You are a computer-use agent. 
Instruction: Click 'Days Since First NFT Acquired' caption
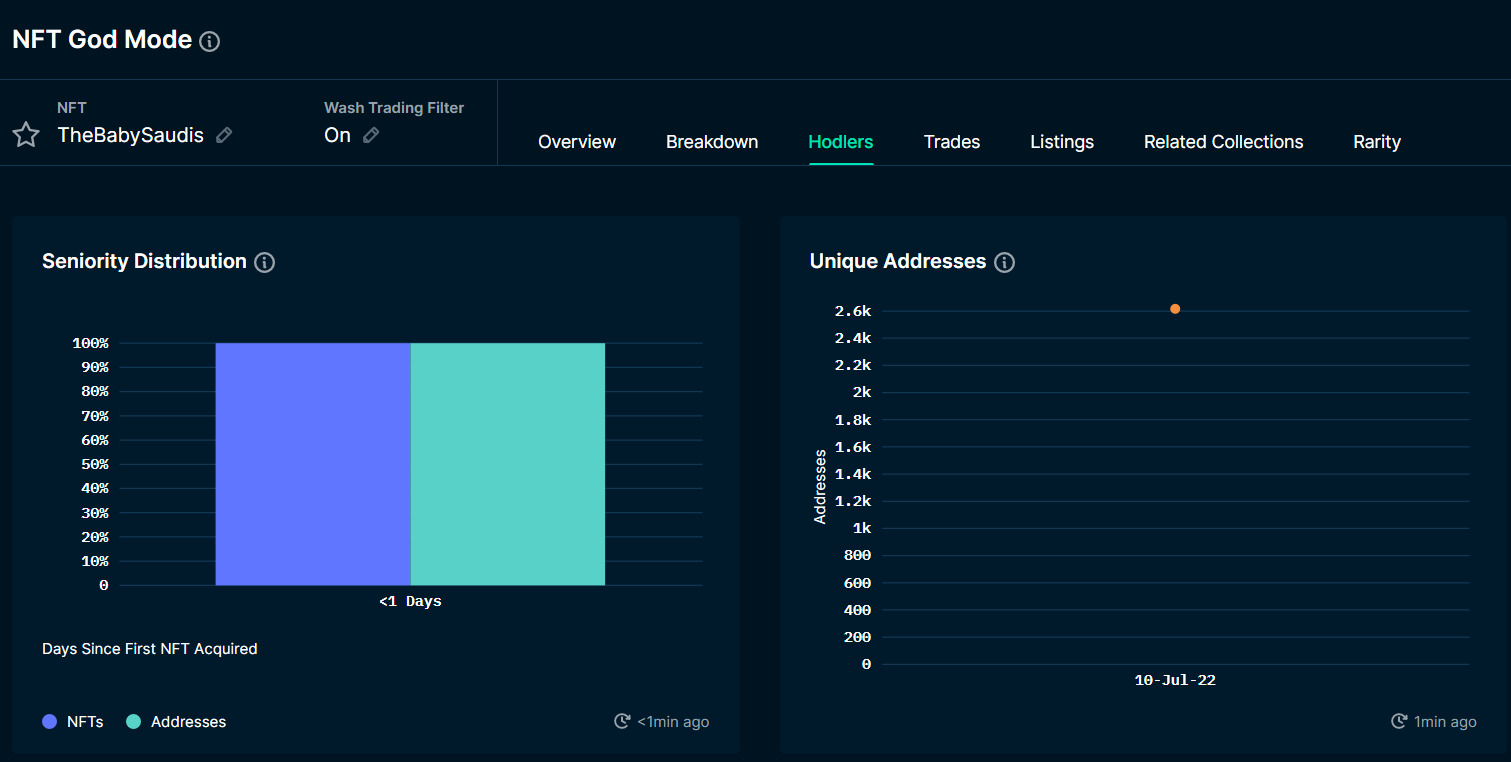(150, 649)
